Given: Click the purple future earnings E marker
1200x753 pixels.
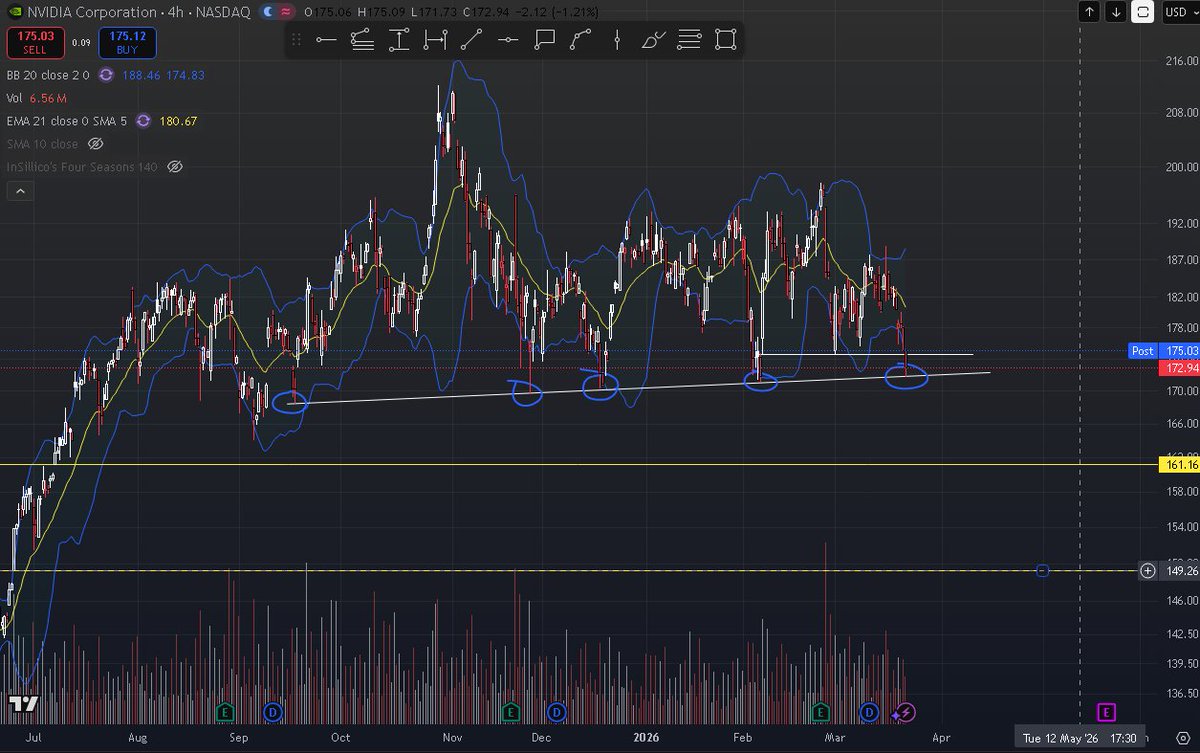Looking at the screenshot, I should click(1106, 712).
